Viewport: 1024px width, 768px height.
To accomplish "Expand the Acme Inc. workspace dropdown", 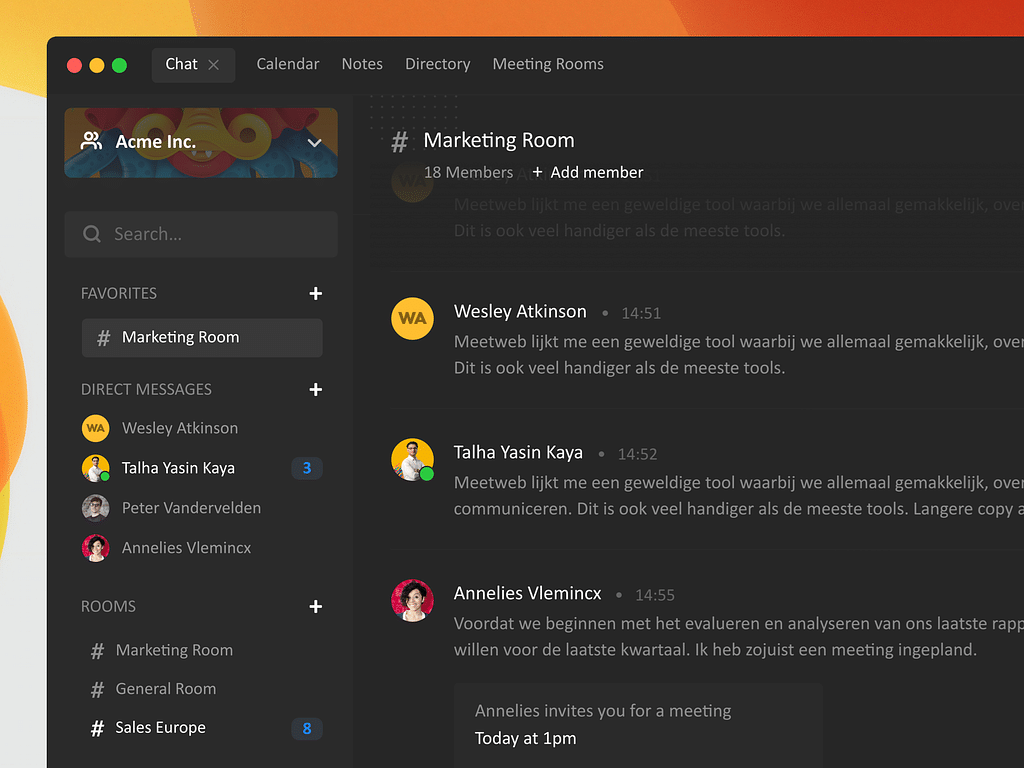I will (314, 143).
